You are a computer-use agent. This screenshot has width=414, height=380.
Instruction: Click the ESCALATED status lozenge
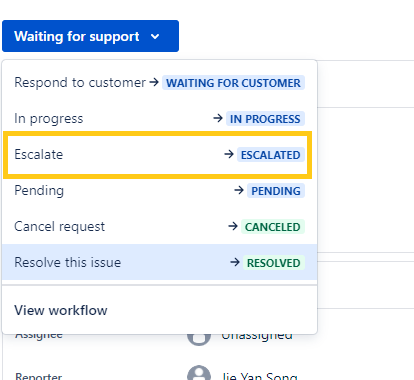271,155
